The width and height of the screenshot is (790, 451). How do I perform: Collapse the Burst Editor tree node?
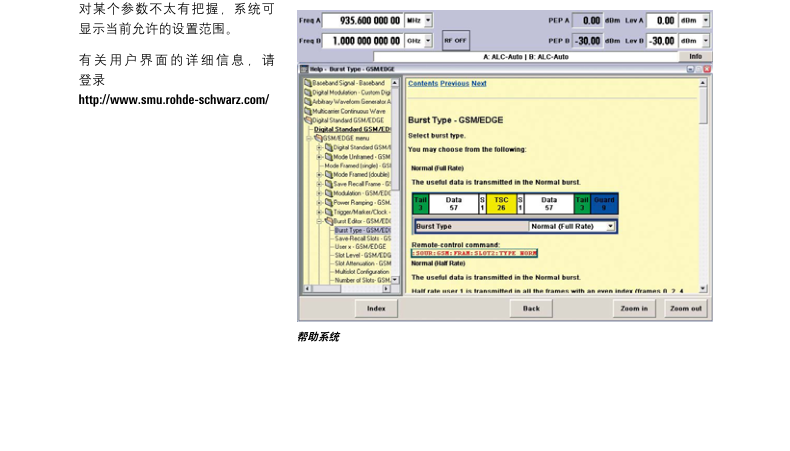(x=319, y=221)
